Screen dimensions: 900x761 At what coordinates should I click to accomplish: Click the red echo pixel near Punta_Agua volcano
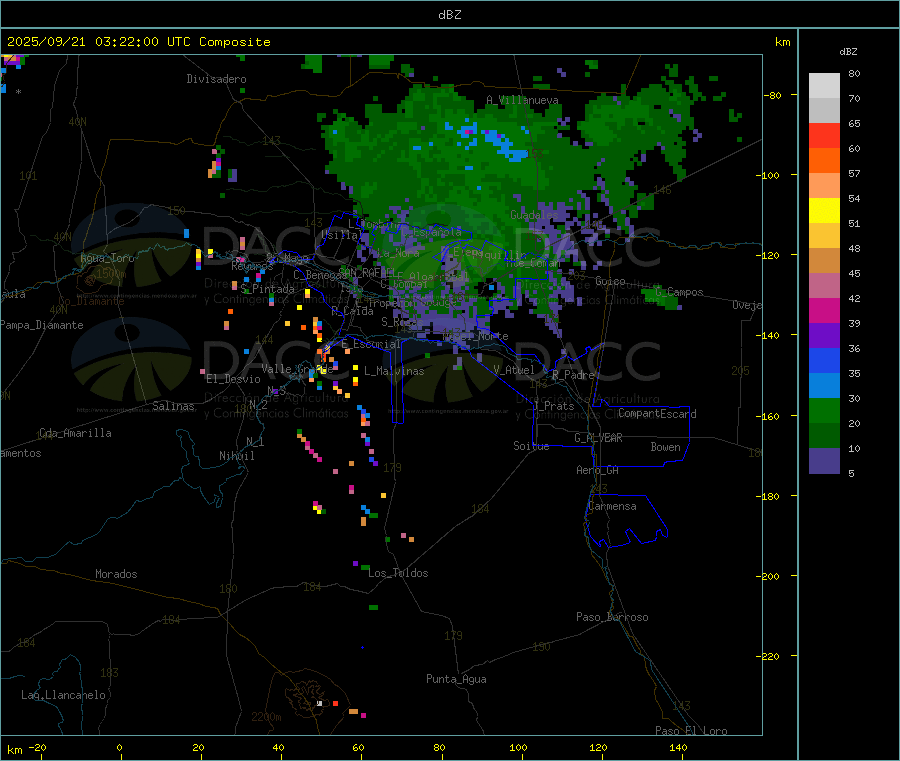tap(336, 703)
